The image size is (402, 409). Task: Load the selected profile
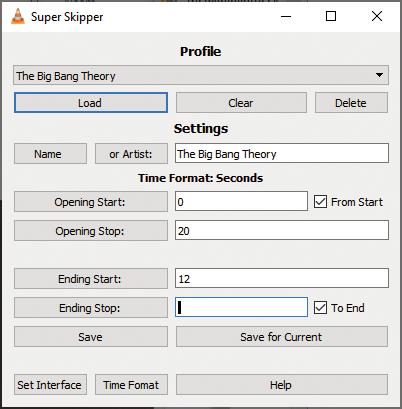tap(91, 103)
